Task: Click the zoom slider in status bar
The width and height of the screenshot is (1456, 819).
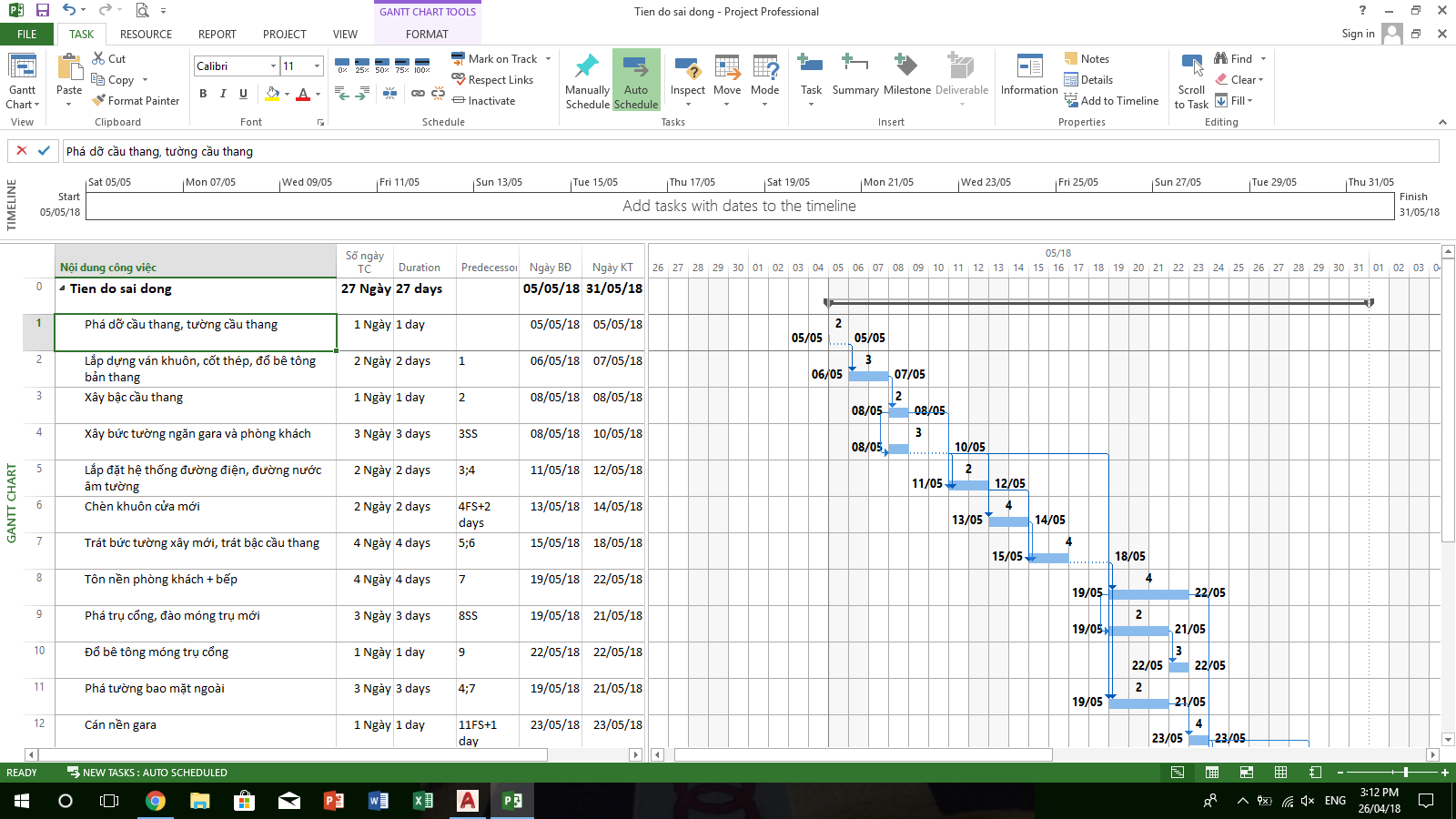Action: click(x=1406, y=773)
